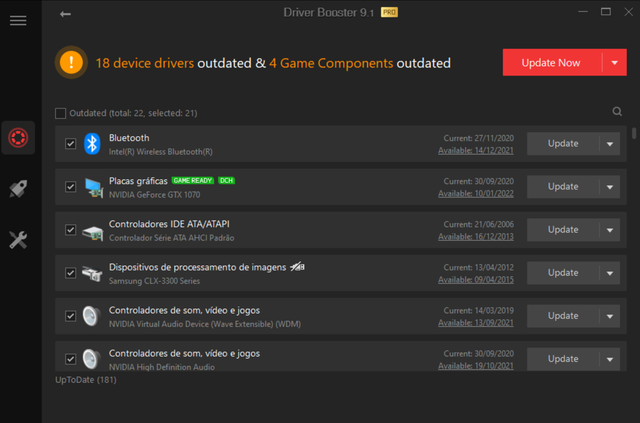Open the Available: 16/12/2013 link

click(476, 237)
